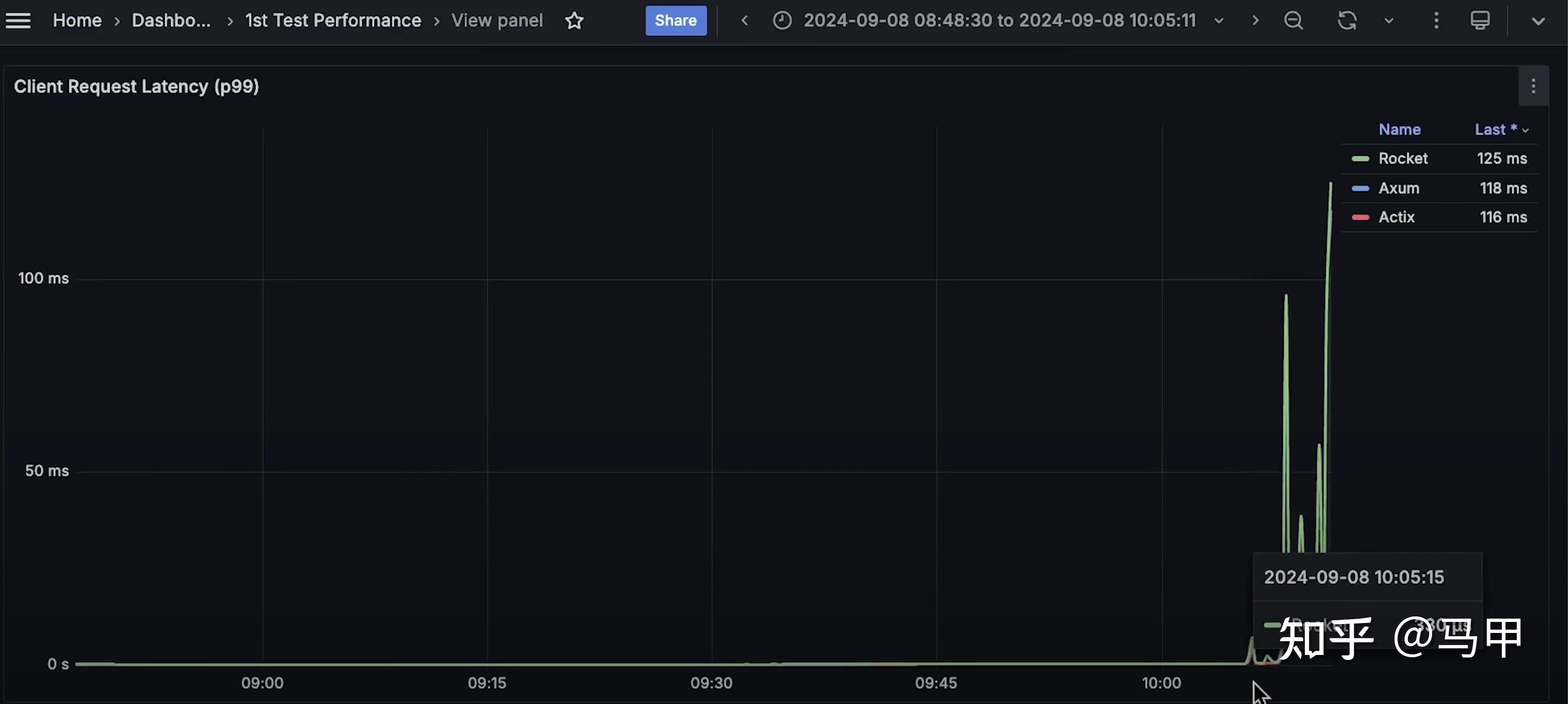Image resolution: width=1568 pixels, height=704 pixels.
Task: Open the panel menu kebab icon
Action: click(x=1533, y=86)
